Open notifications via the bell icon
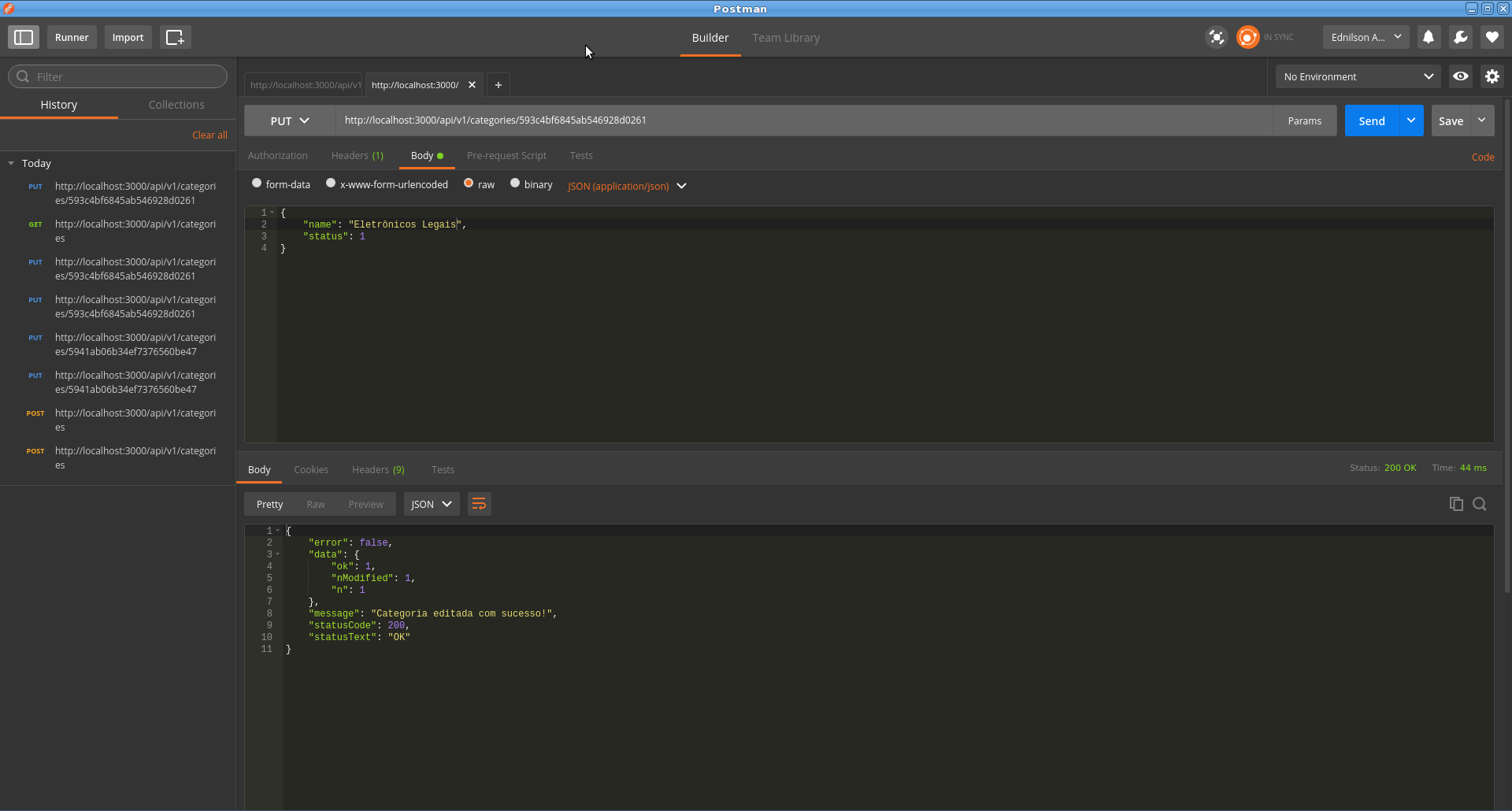The width and height of the screenshot is (1512, 811). (1429, 37)
